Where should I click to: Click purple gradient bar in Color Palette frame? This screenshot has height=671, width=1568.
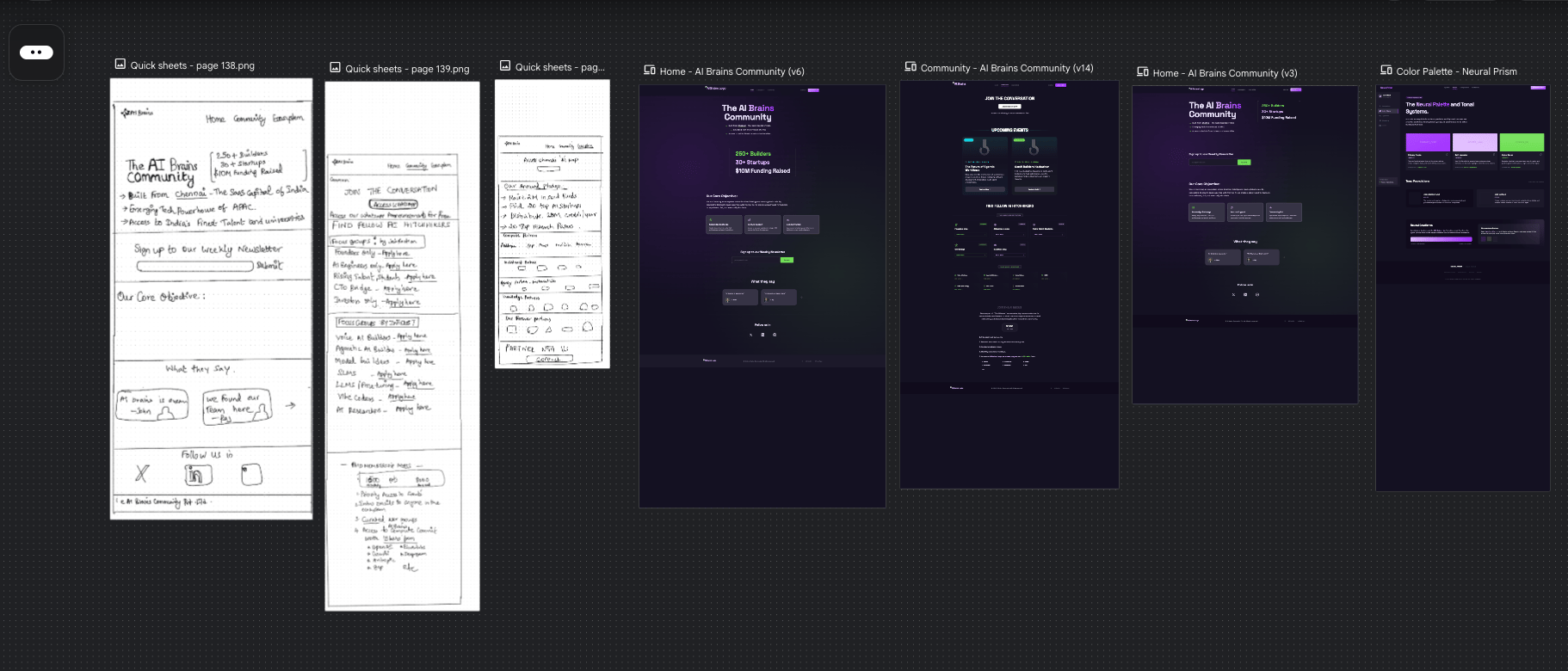tap(1441, 239)
